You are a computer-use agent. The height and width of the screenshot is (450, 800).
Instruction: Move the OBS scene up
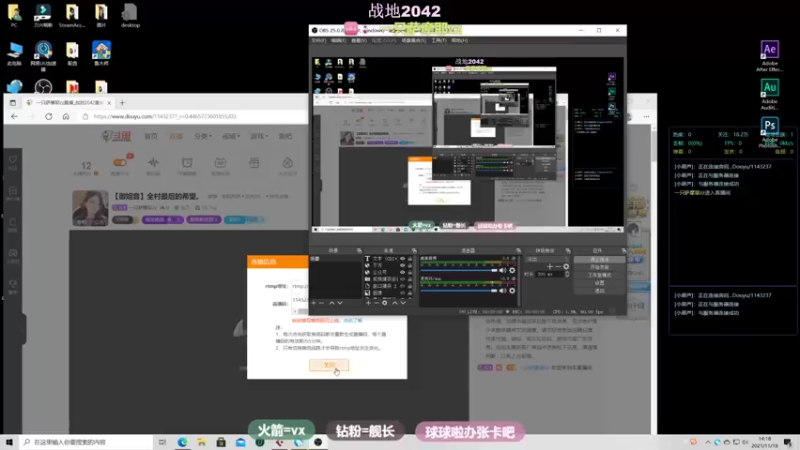pos(332,303)
